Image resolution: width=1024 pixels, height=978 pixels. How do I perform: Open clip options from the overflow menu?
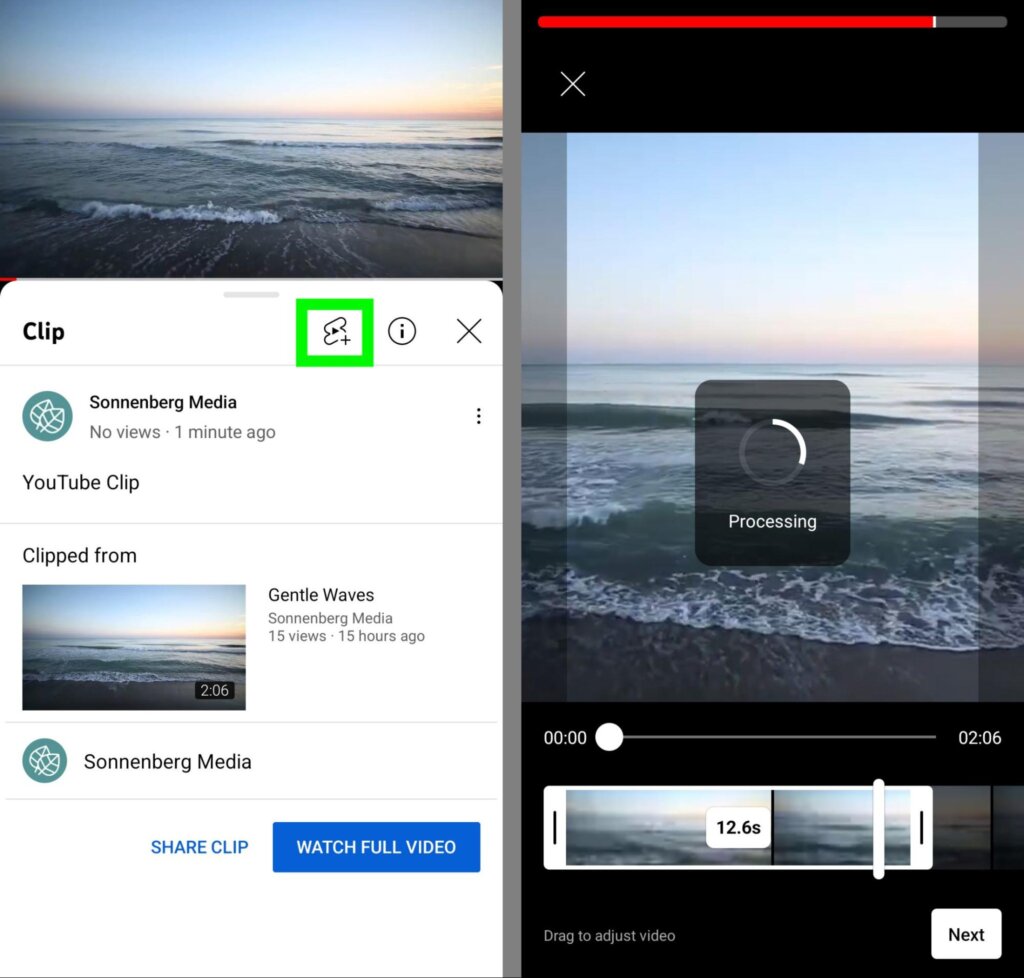[479, 416]
